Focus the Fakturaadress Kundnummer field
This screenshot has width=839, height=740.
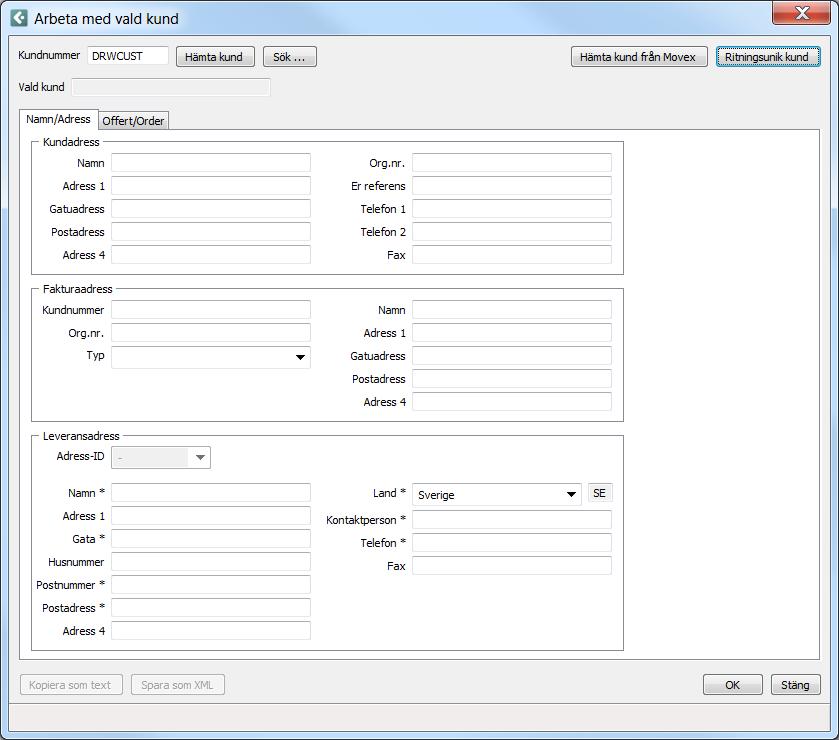211,310
